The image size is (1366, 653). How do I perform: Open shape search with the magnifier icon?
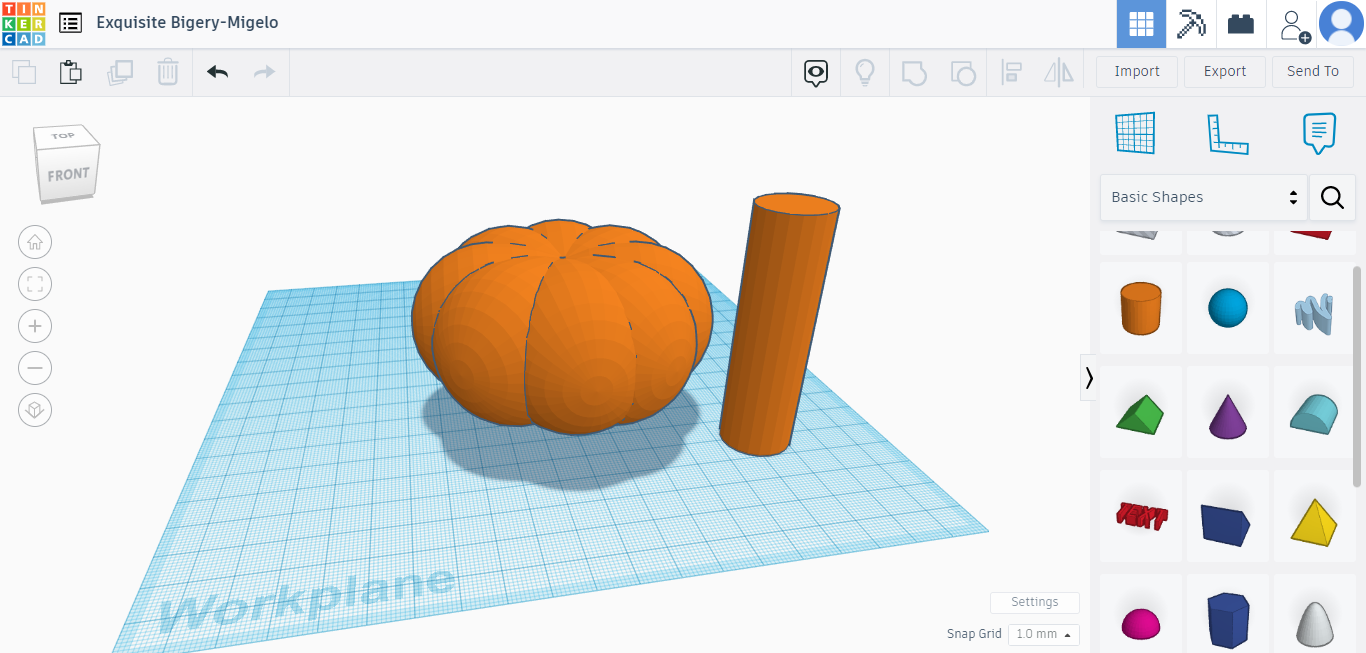pos(1332,197)
